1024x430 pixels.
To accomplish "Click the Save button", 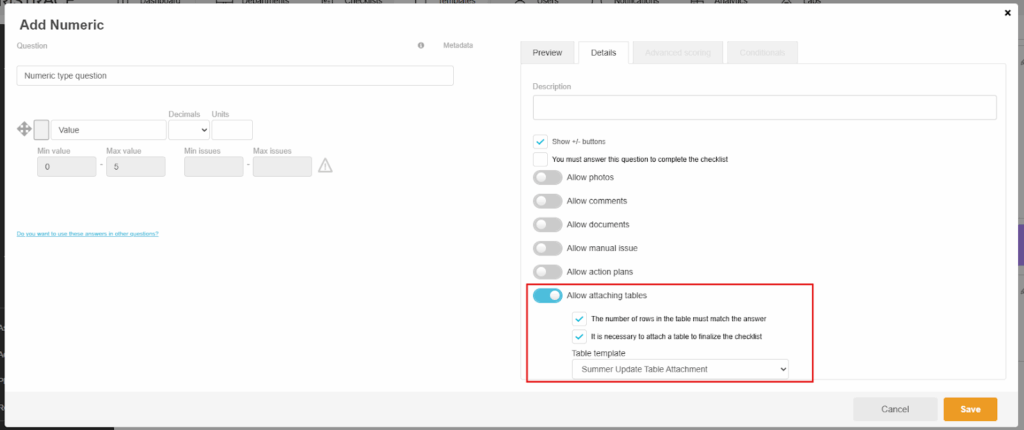I will click(x=969, y=409).
